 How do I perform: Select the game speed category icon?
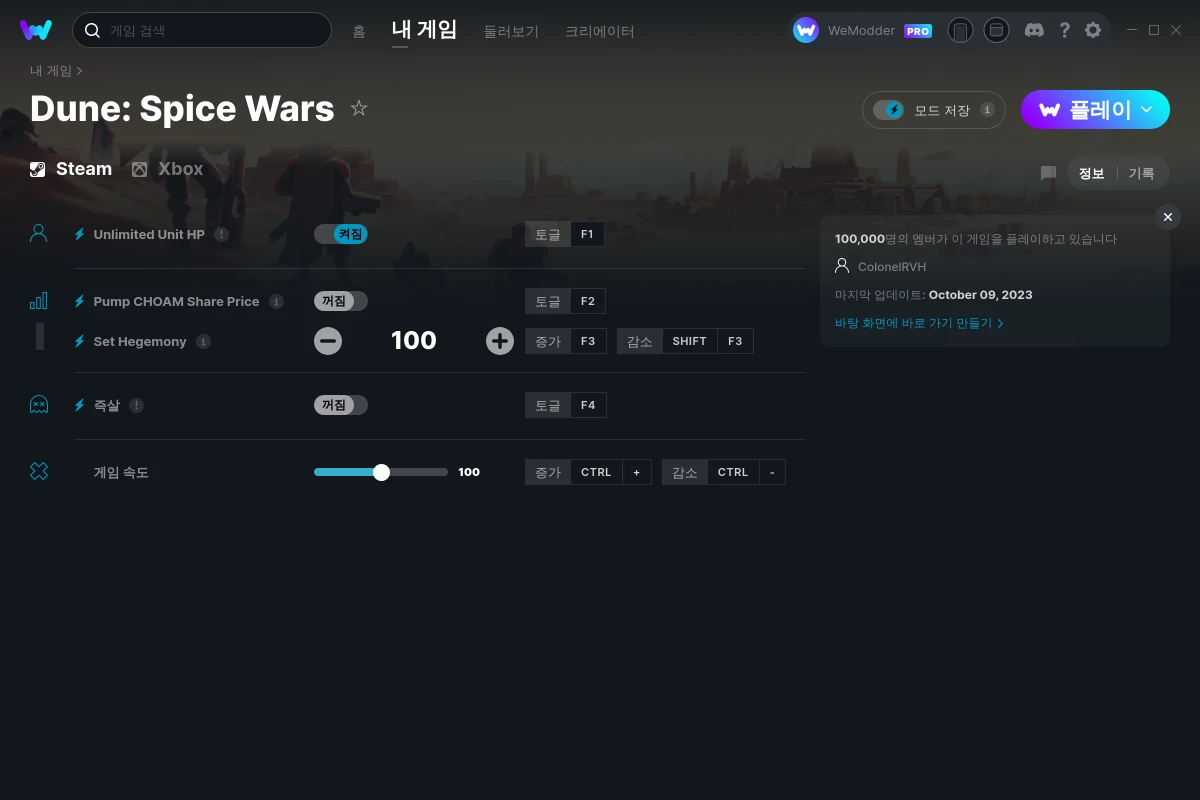[39, 471]
